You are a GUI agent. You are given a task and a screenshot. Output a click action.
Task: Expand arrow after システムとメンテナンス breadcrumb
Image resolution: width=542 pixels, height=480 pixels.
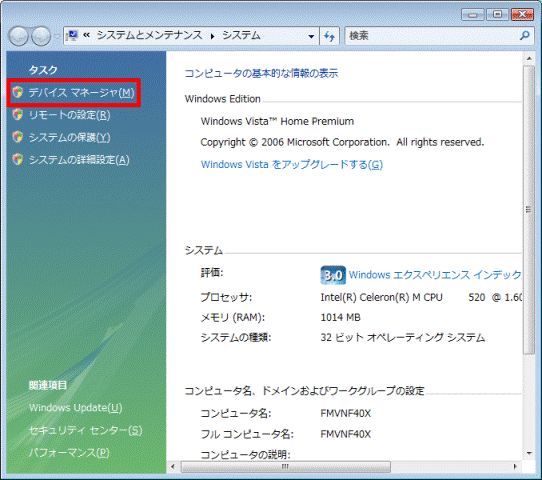[x=212, y=36]
